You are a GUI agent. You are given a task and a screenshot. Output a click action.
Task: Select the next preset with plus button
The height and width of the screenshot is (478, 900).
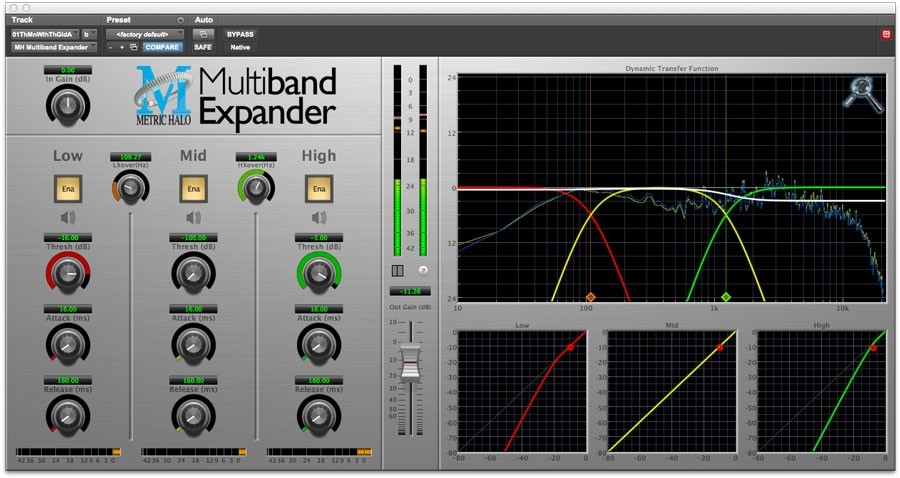(122, 47)
